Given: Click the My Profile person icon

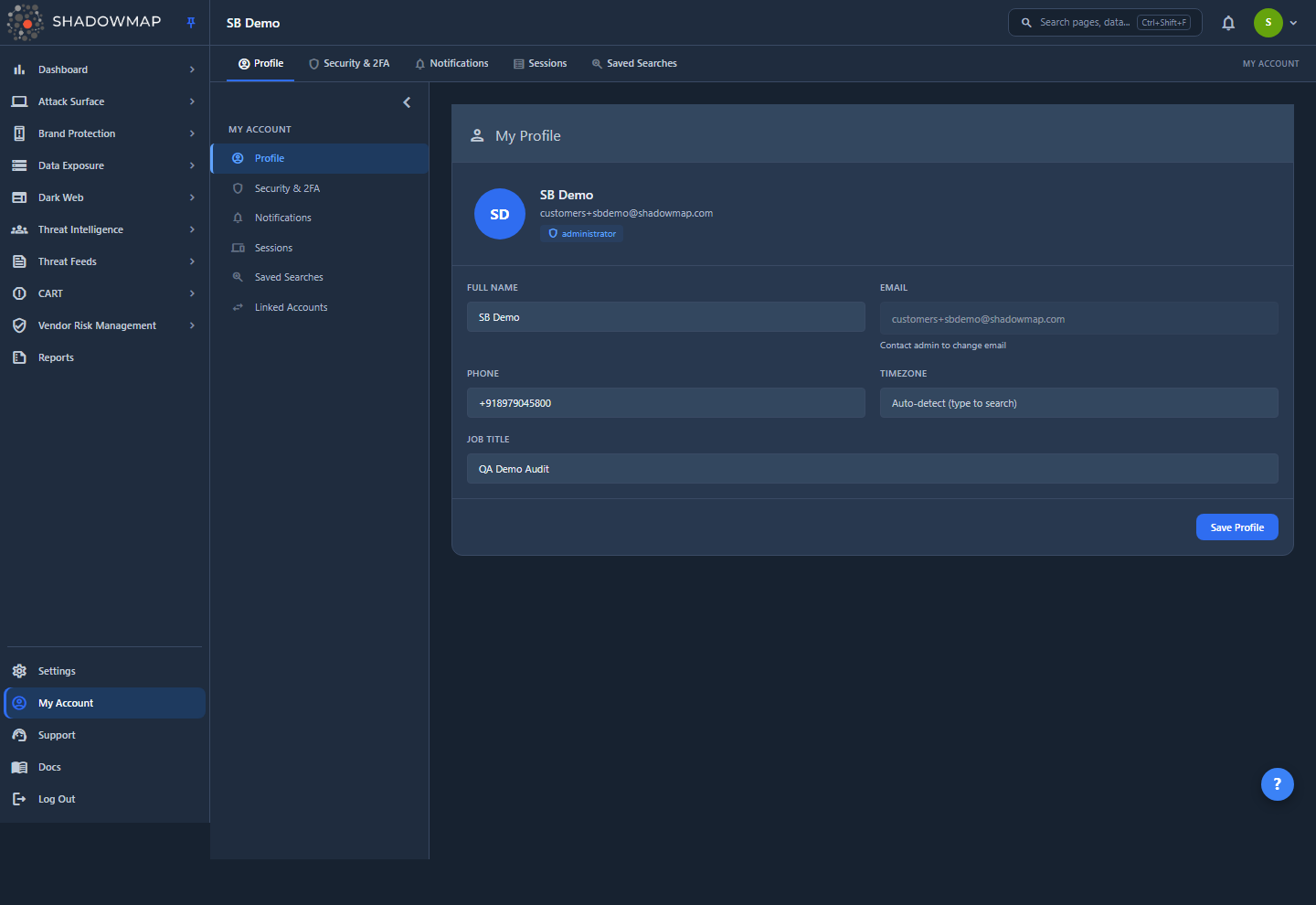Looking at the screenshot, I should (477, 135).
